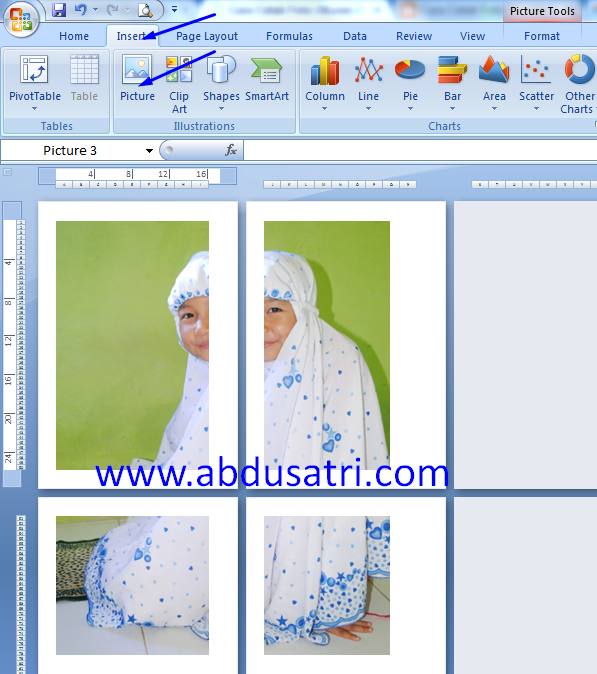Open the redo history dropdown arrow

[127, 9]
